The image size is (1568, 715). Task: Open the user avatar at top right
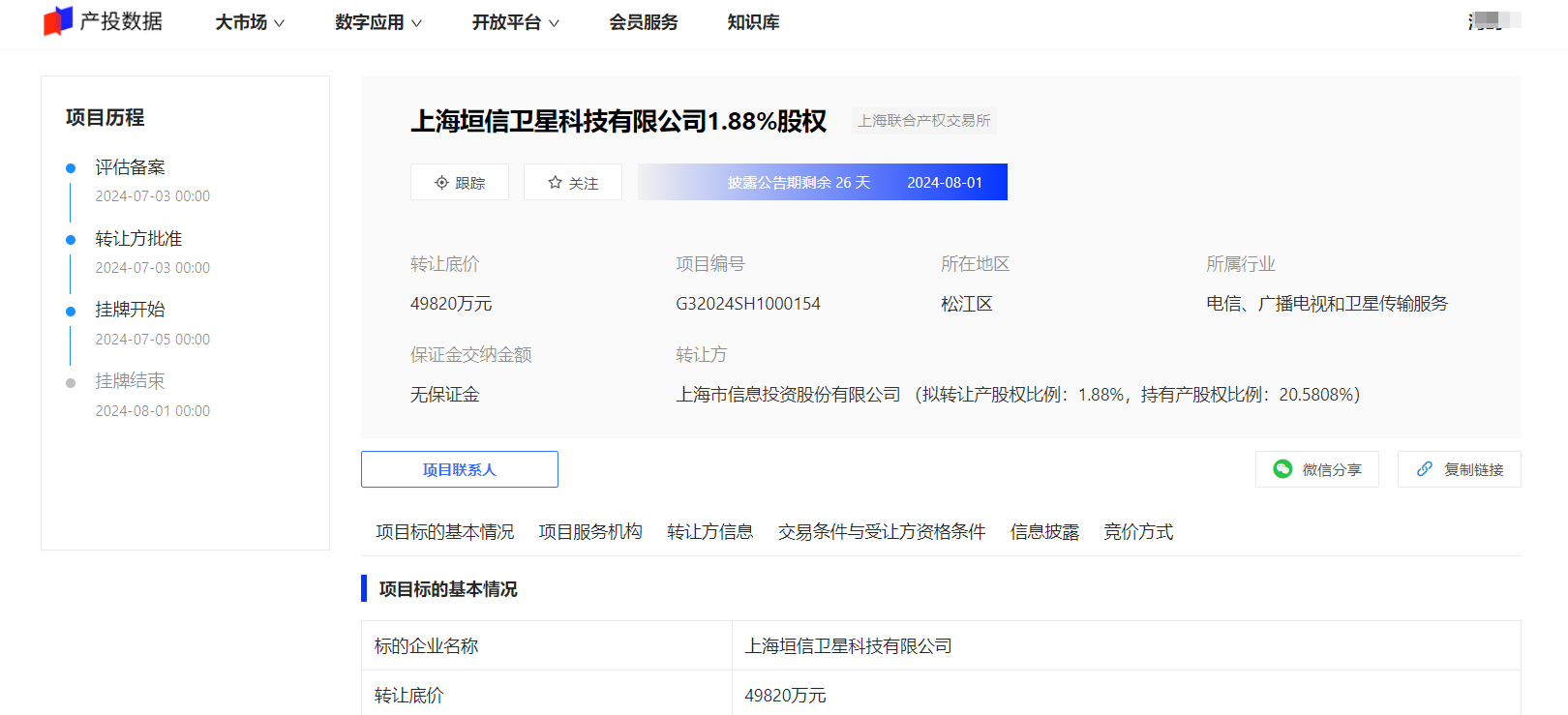tap(1493, 20)
